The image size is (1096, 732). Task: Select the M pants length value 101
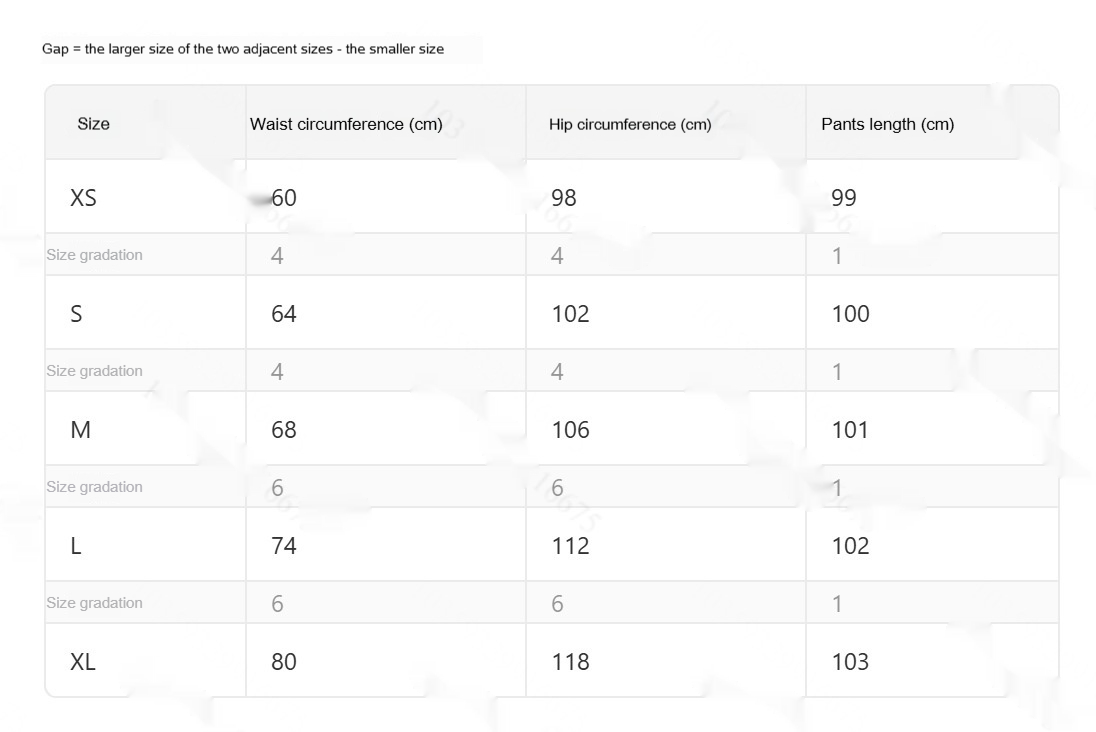[850, 430]
